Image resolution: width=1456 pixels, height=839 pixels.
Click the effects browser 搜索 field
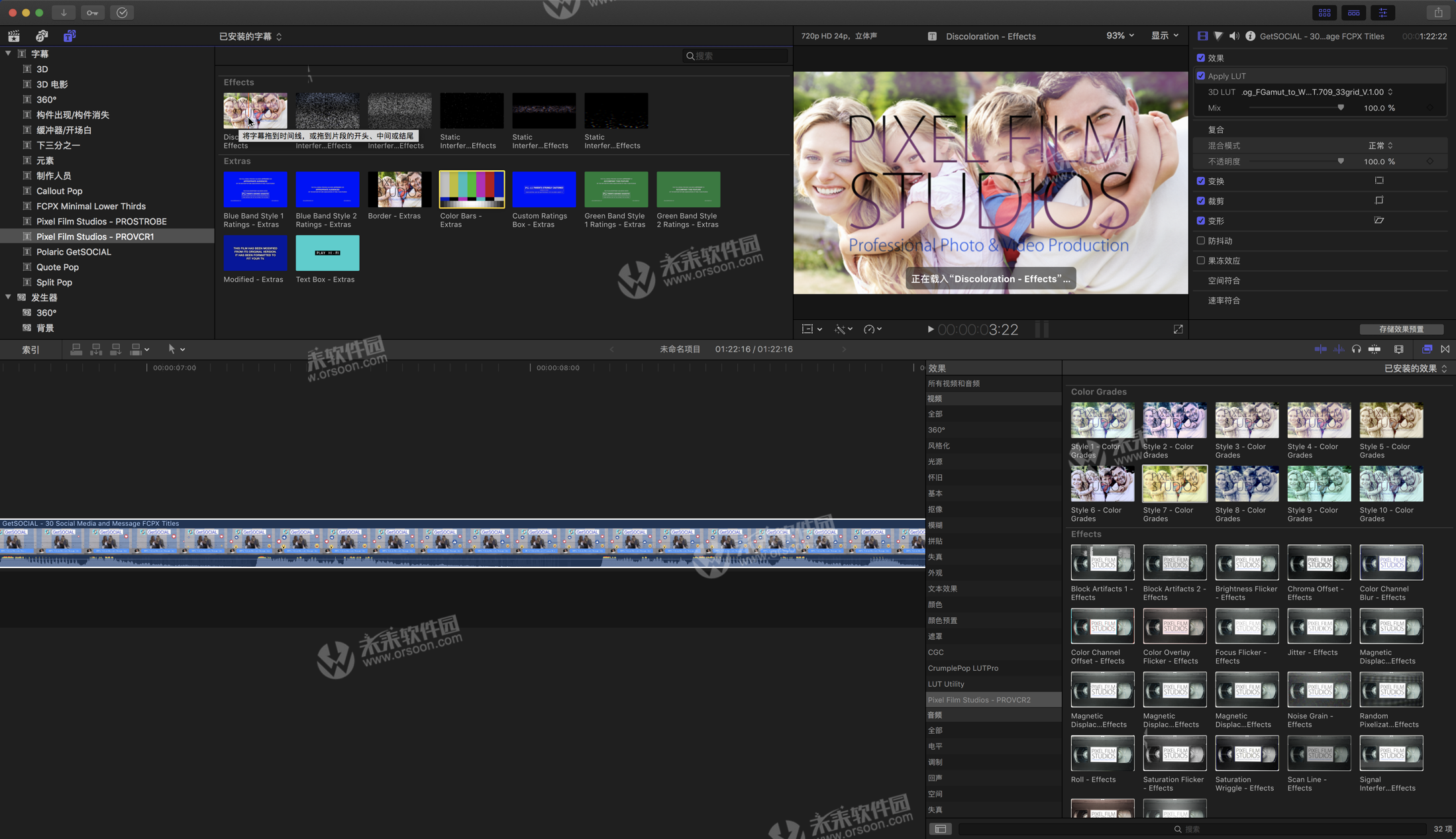[1192, 829]
